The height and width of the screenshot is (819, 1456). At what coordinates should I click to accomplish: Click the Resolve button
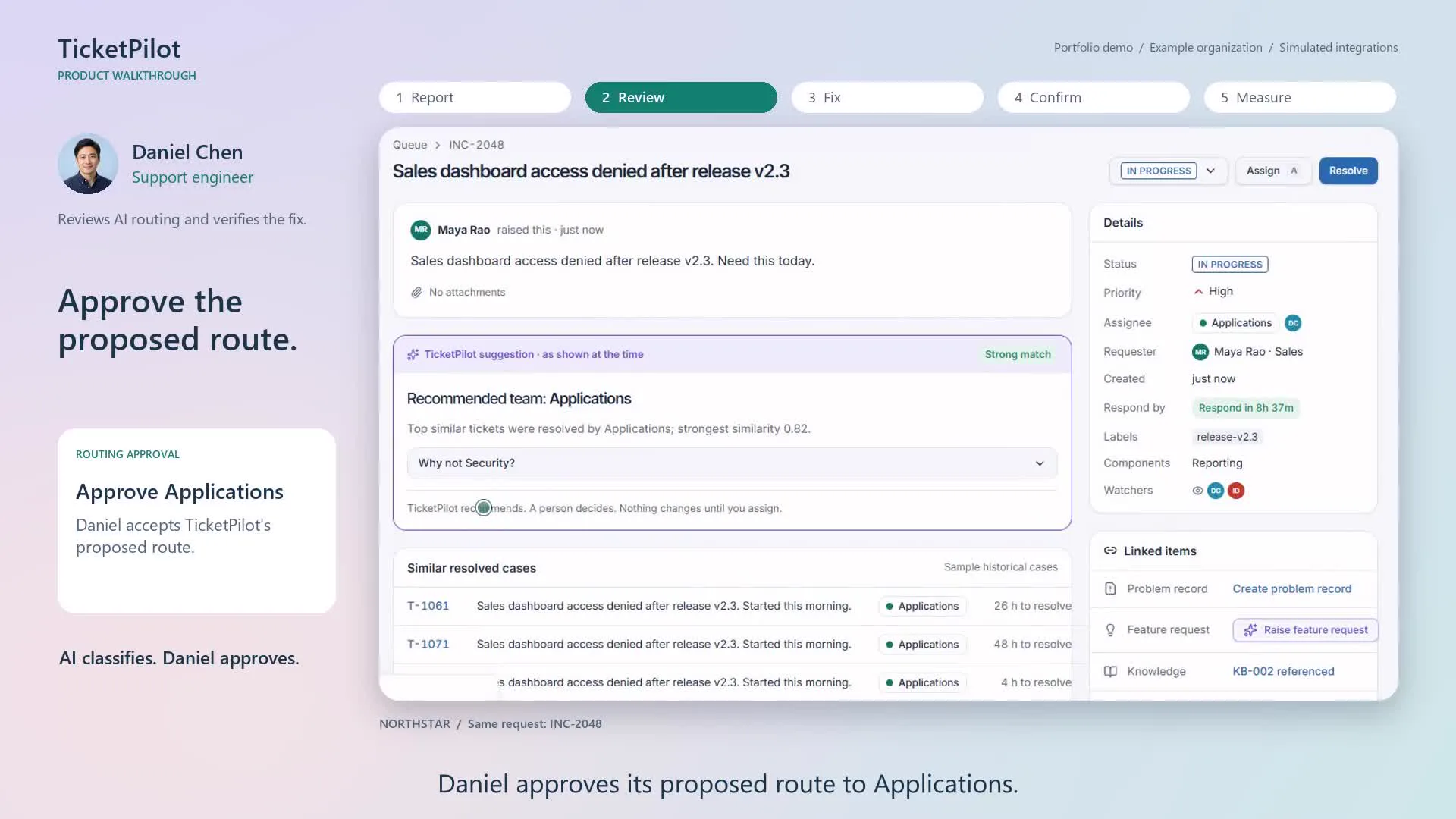(1348, 171)
